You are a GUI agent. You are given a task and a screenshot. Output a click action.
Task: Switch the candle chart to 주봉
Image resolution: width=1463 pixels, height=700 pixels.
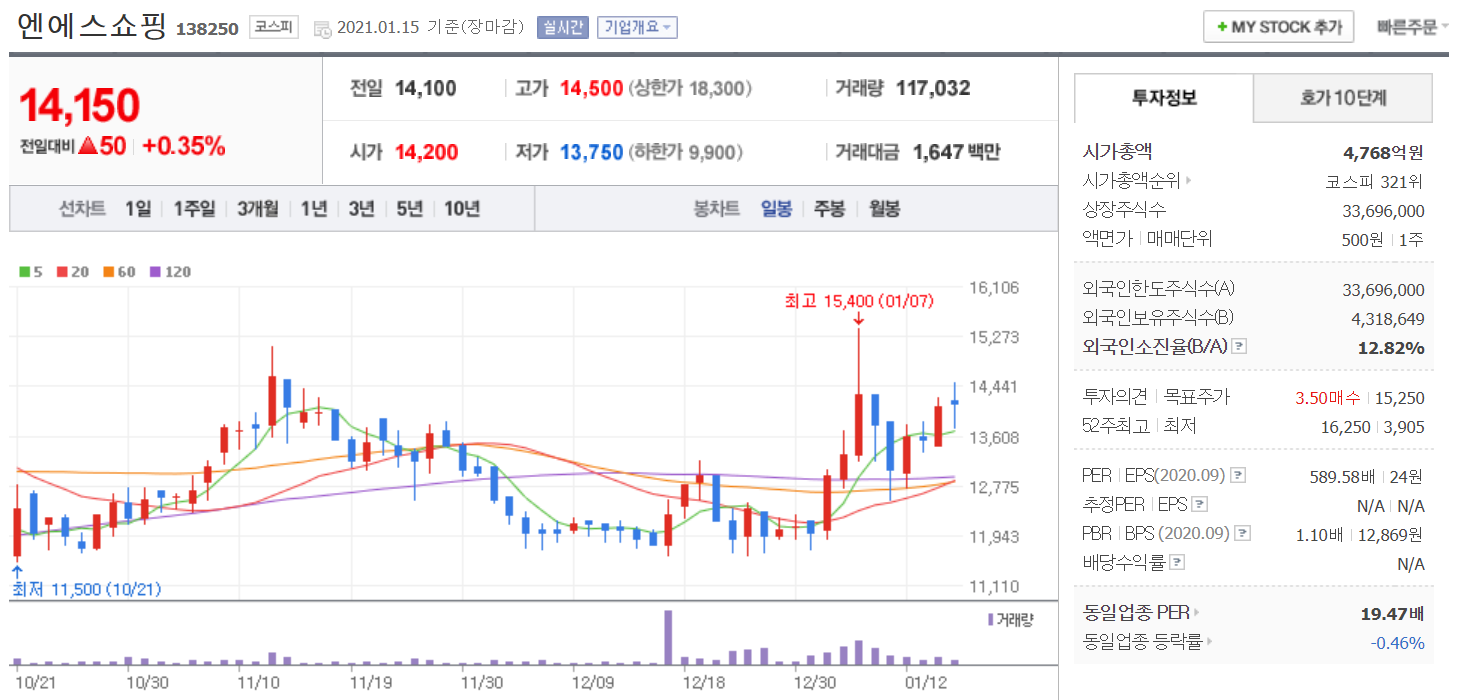[829, 208]
